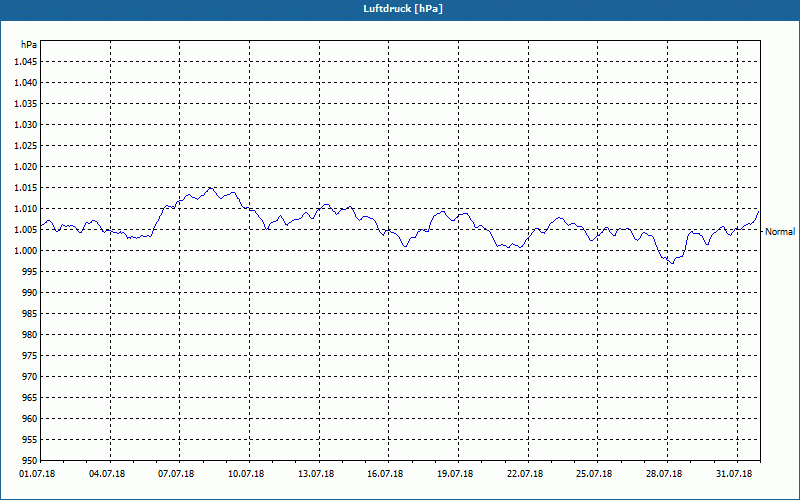
Task: Click the 1.020 y-axis label
Action: [27, 167]
